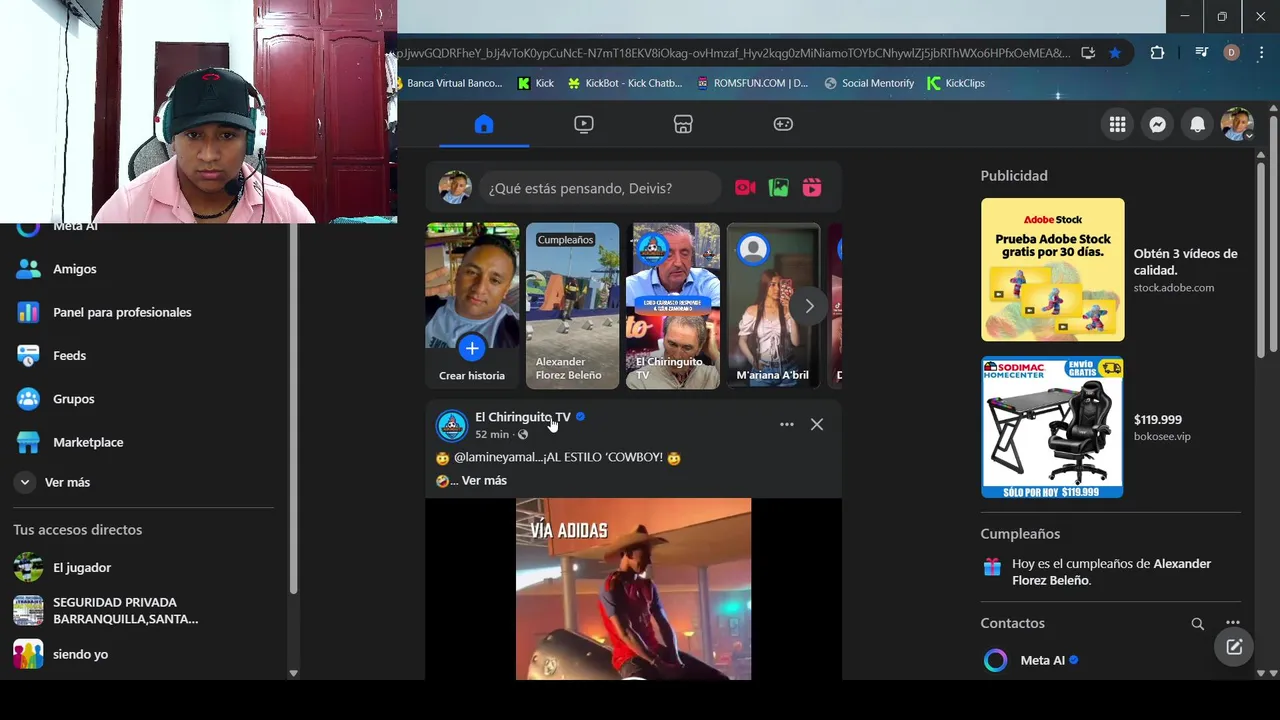Click the live video camera icon
1280x720 pixels.
[745, 188]
